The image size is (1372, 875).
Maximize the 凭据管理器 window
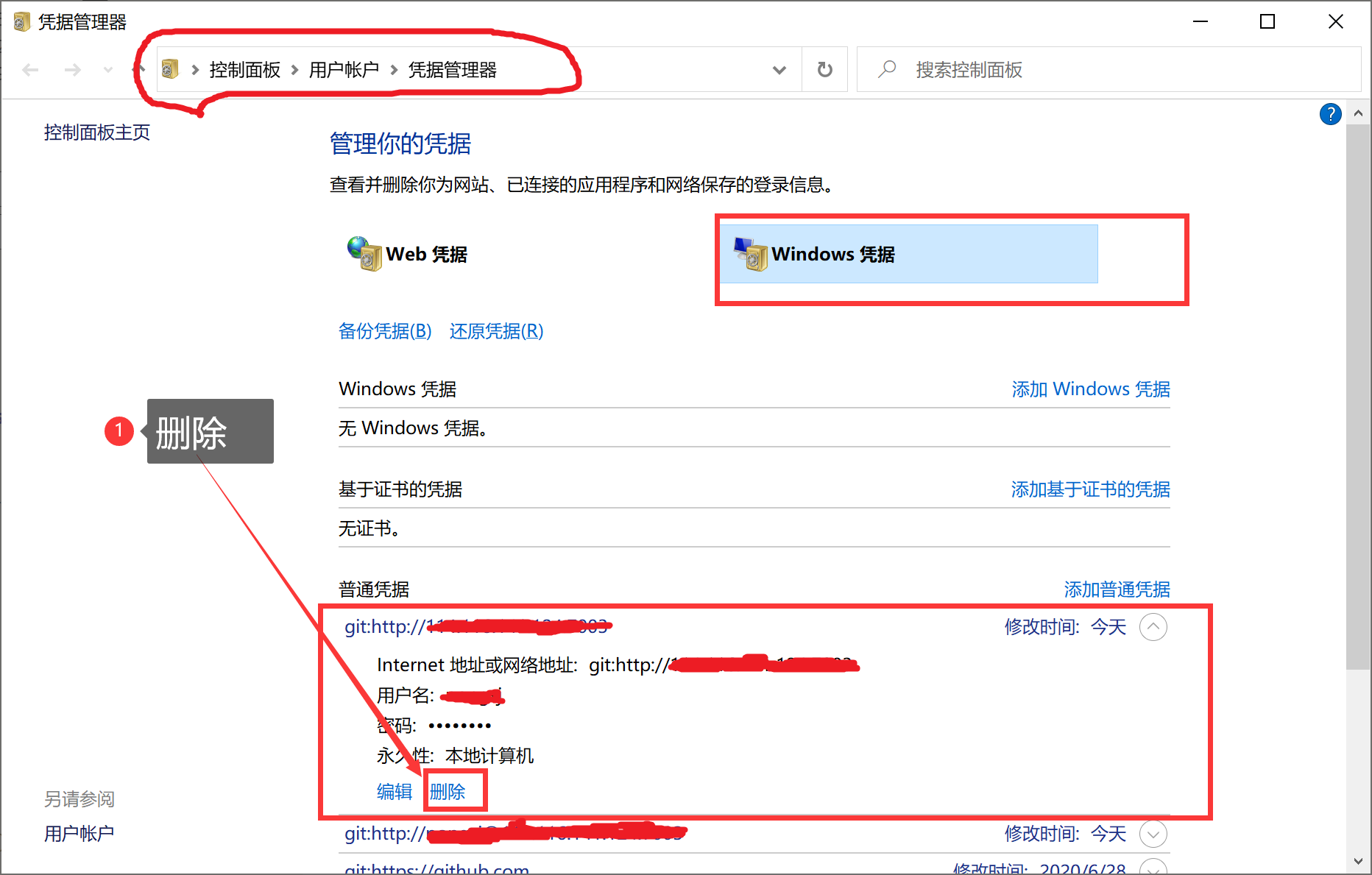[x=1267, y=22]
